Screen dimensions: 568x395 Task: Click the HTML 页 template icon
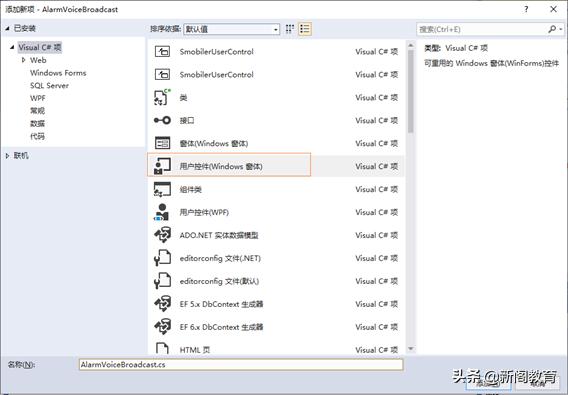click(x=162, y=349)
